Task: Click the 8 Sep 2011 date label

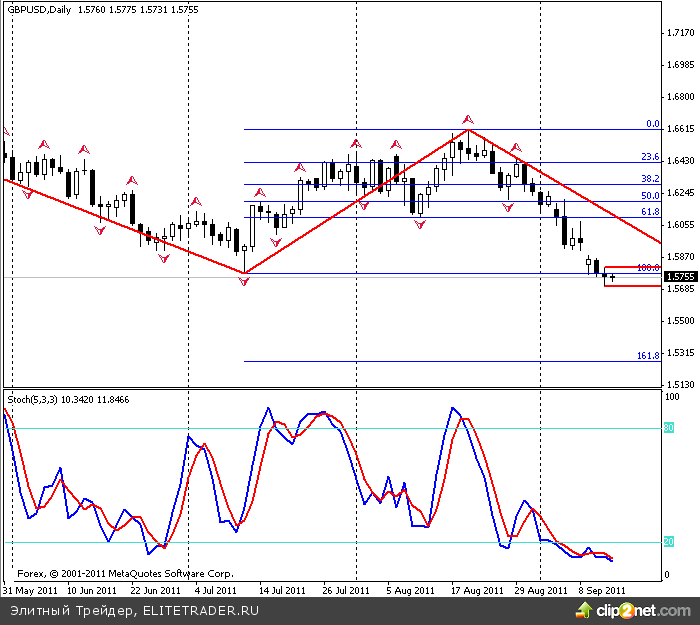Action: point(602,590)
